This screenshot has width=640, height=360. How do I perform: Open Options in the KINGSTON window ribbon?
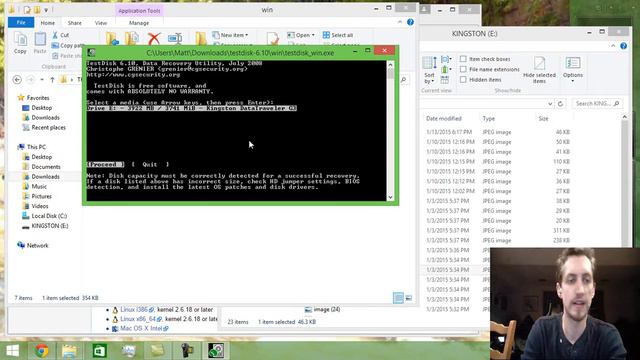tap(573, 69)
